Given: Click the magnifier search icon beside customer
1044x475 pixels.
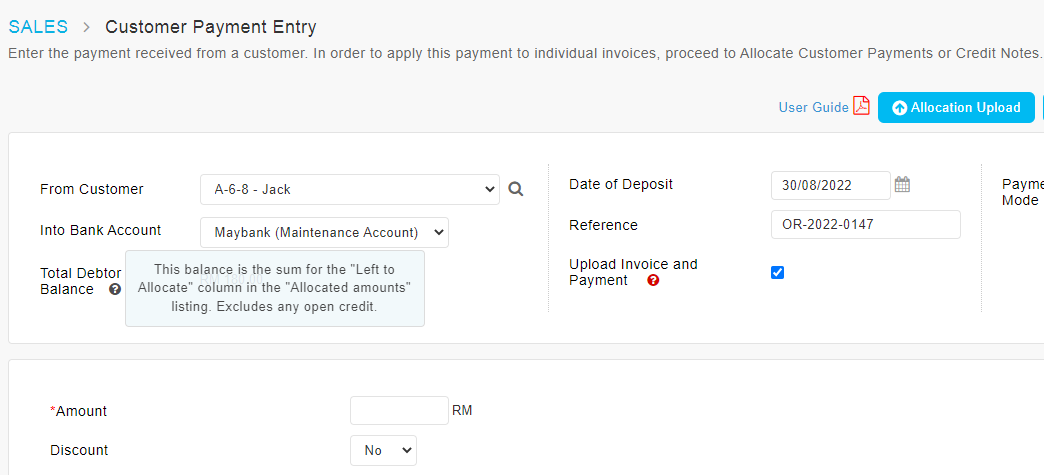Looking at the screenshot, I should click(516, 189).
